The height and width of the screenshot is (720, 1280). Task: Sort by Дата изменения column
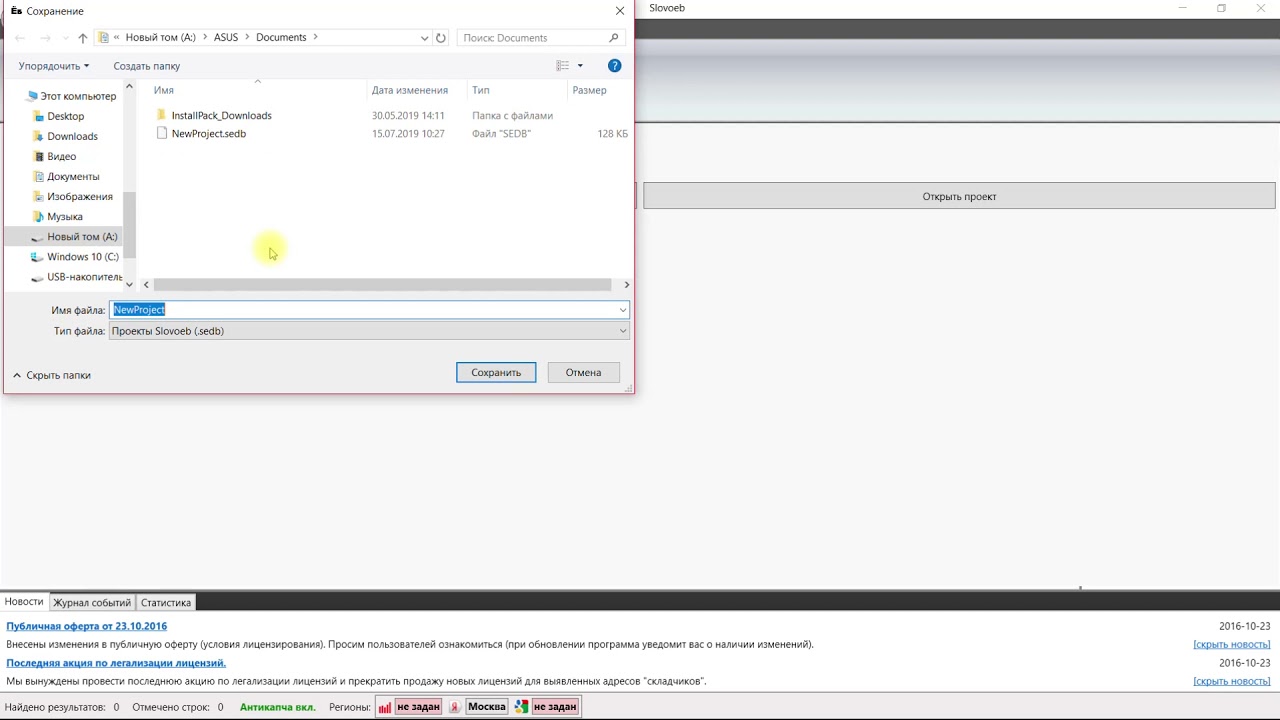tap(410, 90)
